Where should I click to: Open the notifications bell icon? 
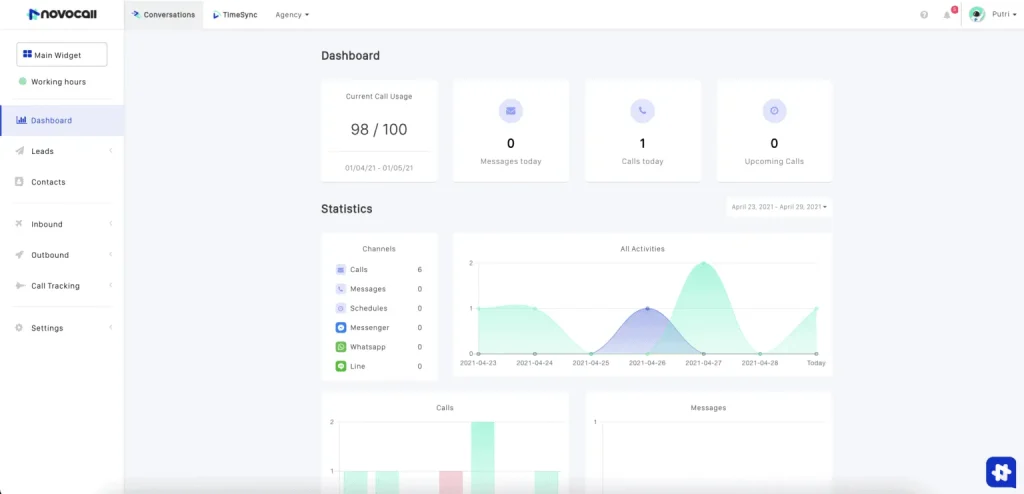[947, 14]
